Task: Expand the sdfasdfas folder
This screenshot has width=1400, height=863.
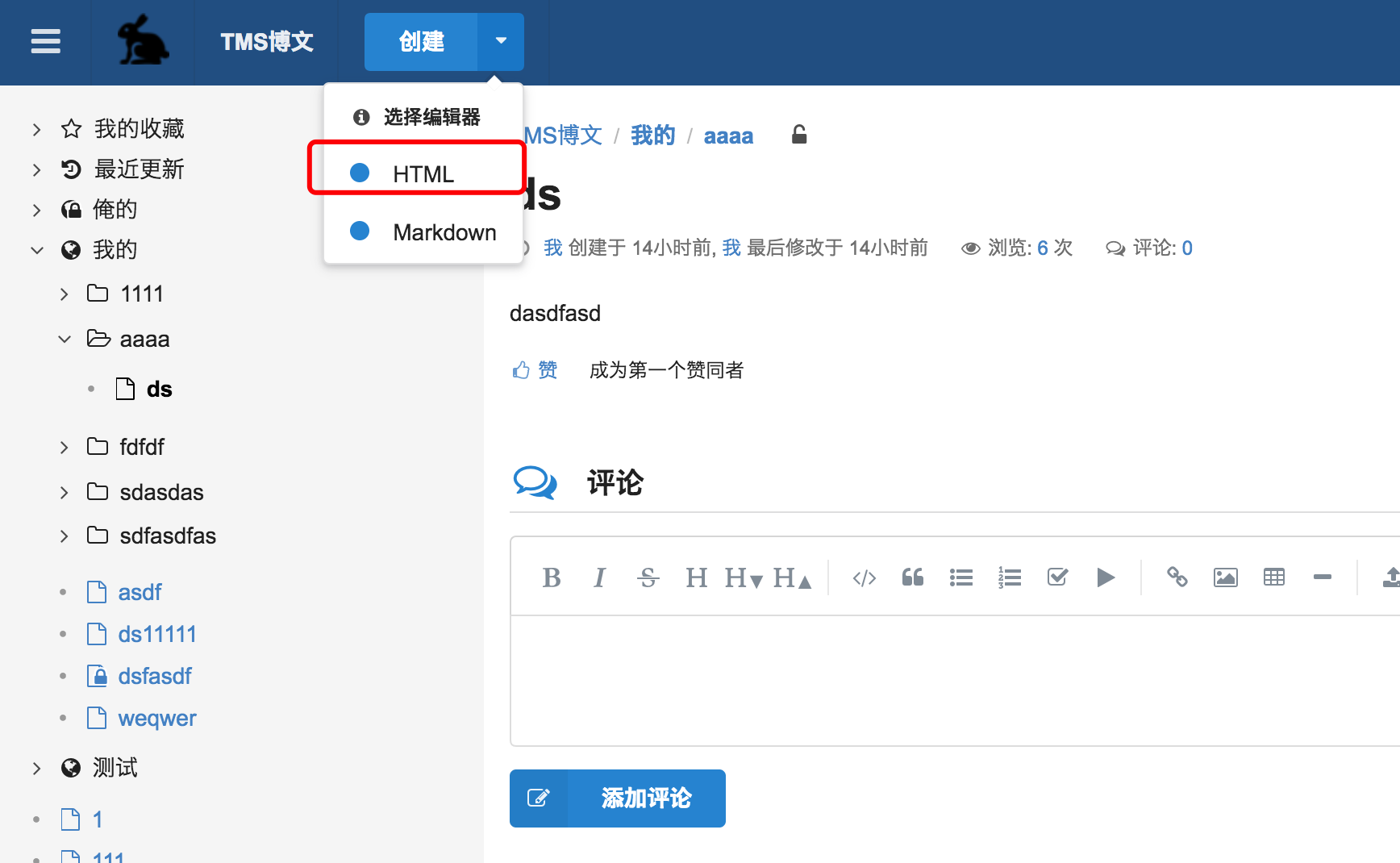Action: tap(64, 536)
